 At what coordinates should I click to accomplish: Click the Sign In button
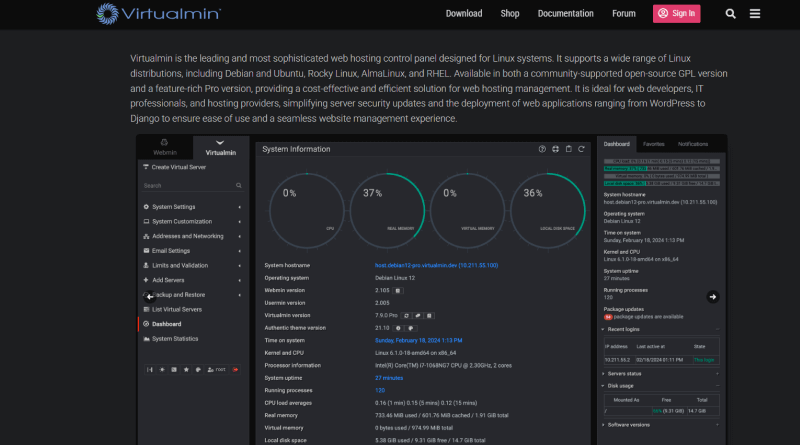677,14
